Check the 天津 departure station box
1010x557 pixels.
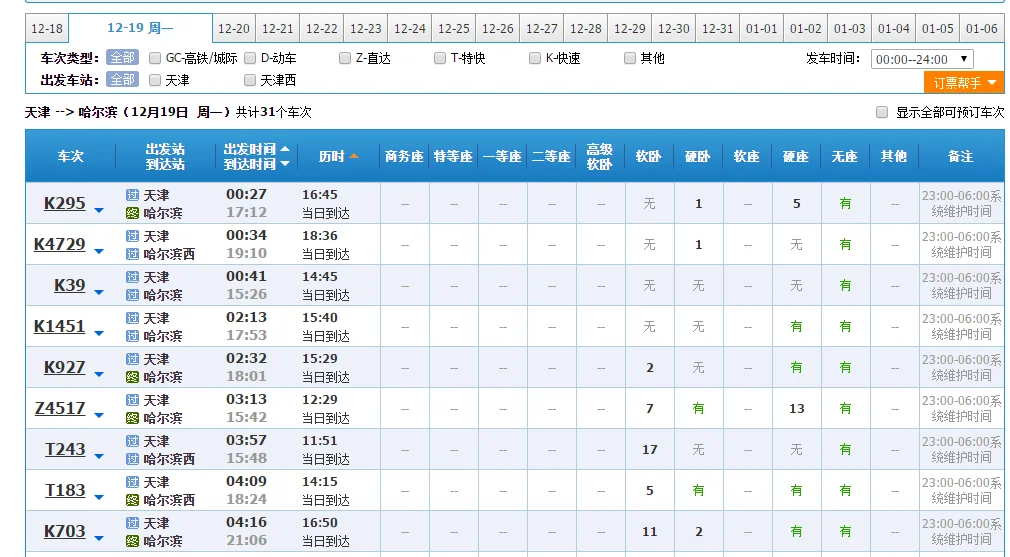tap(155, 80)
